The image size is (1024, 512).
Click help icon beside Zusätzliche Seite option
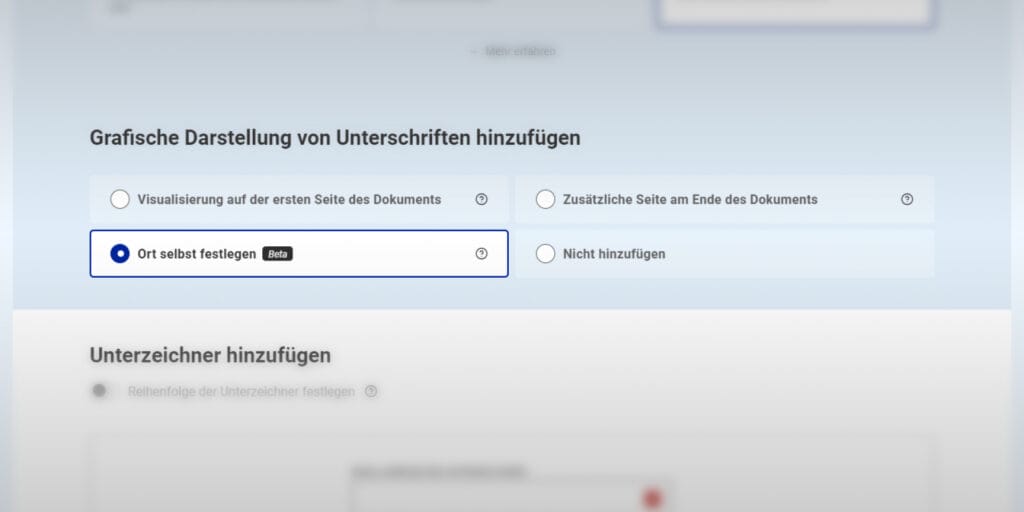coord(906,199)
